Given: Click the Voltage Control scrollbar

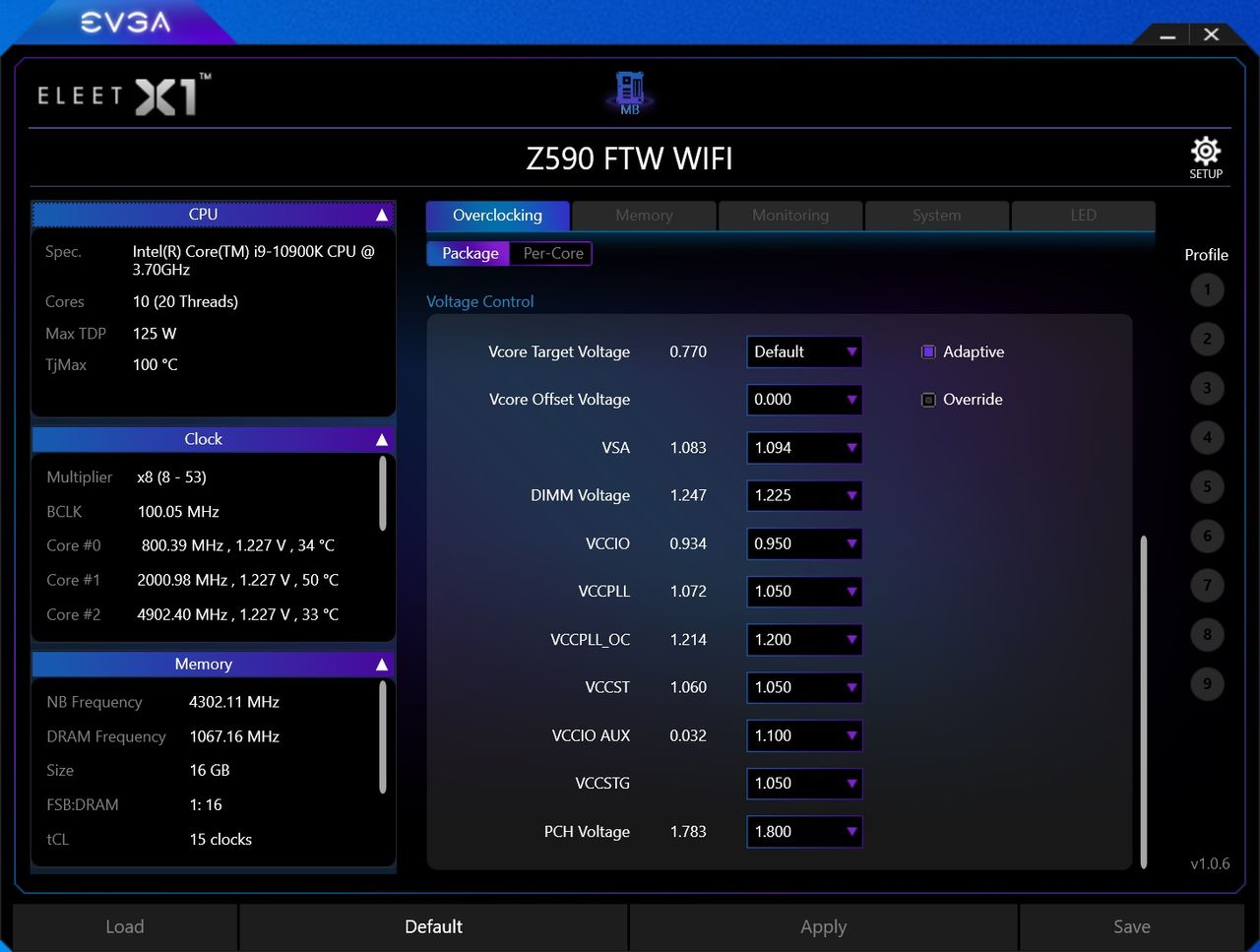Looking at the screenshot, I should coord(1144,702).
